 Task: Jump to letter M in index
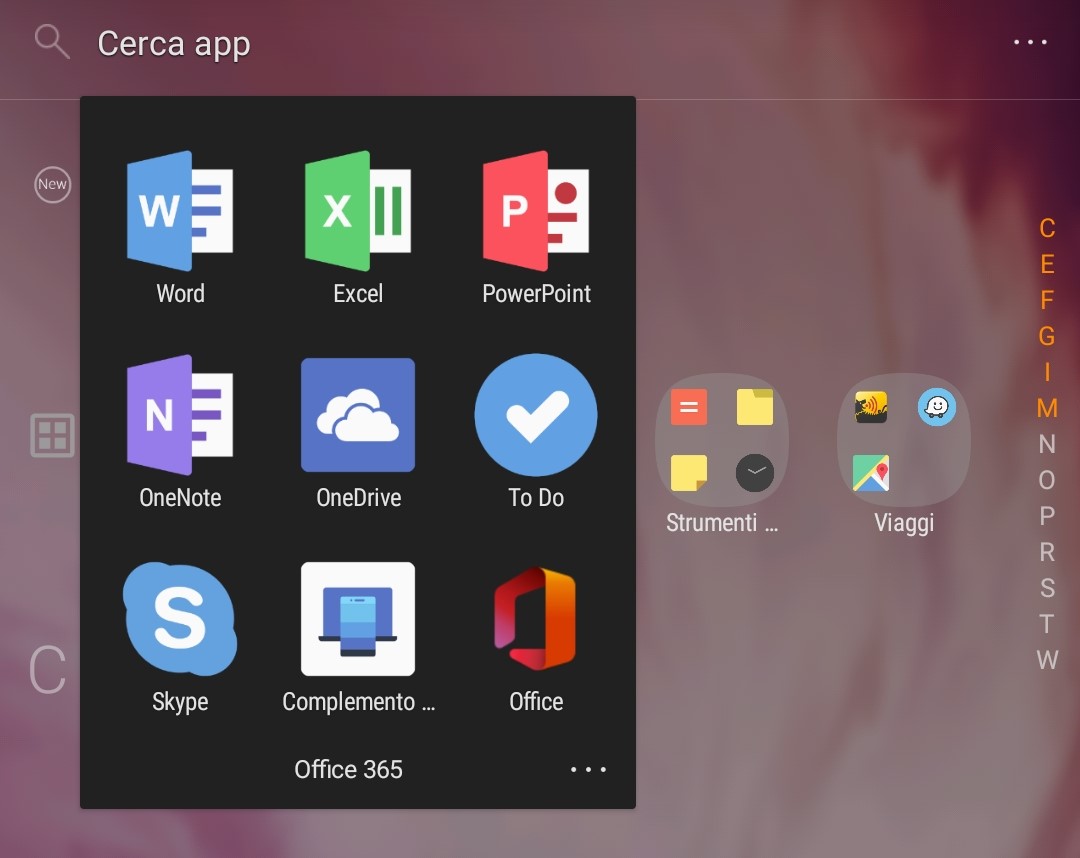[x=1047, y=408]
